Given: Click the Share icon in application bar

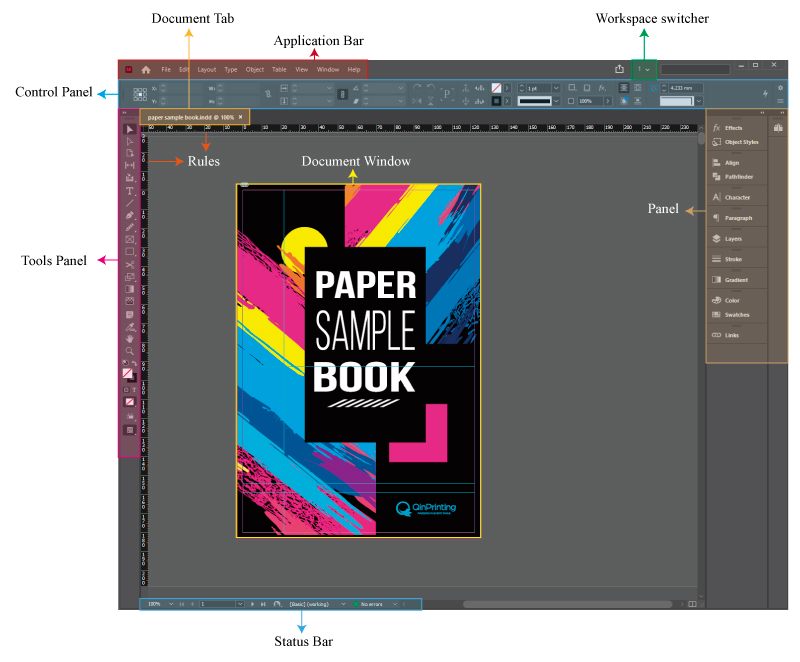Looking at the screenshot, I should pyautogui.click(x=619, y=69).
